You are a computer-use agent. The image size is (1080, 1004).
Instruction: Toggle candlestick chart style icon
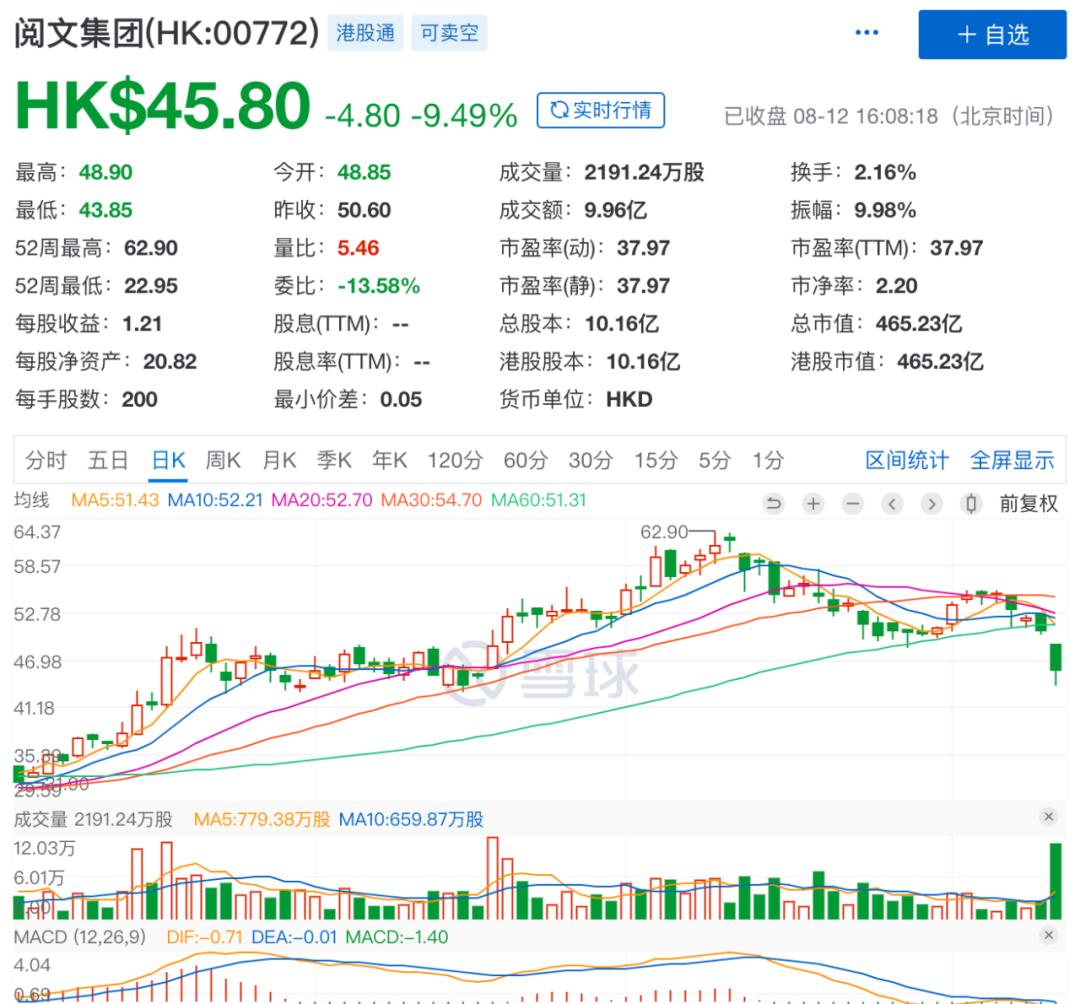970,504
